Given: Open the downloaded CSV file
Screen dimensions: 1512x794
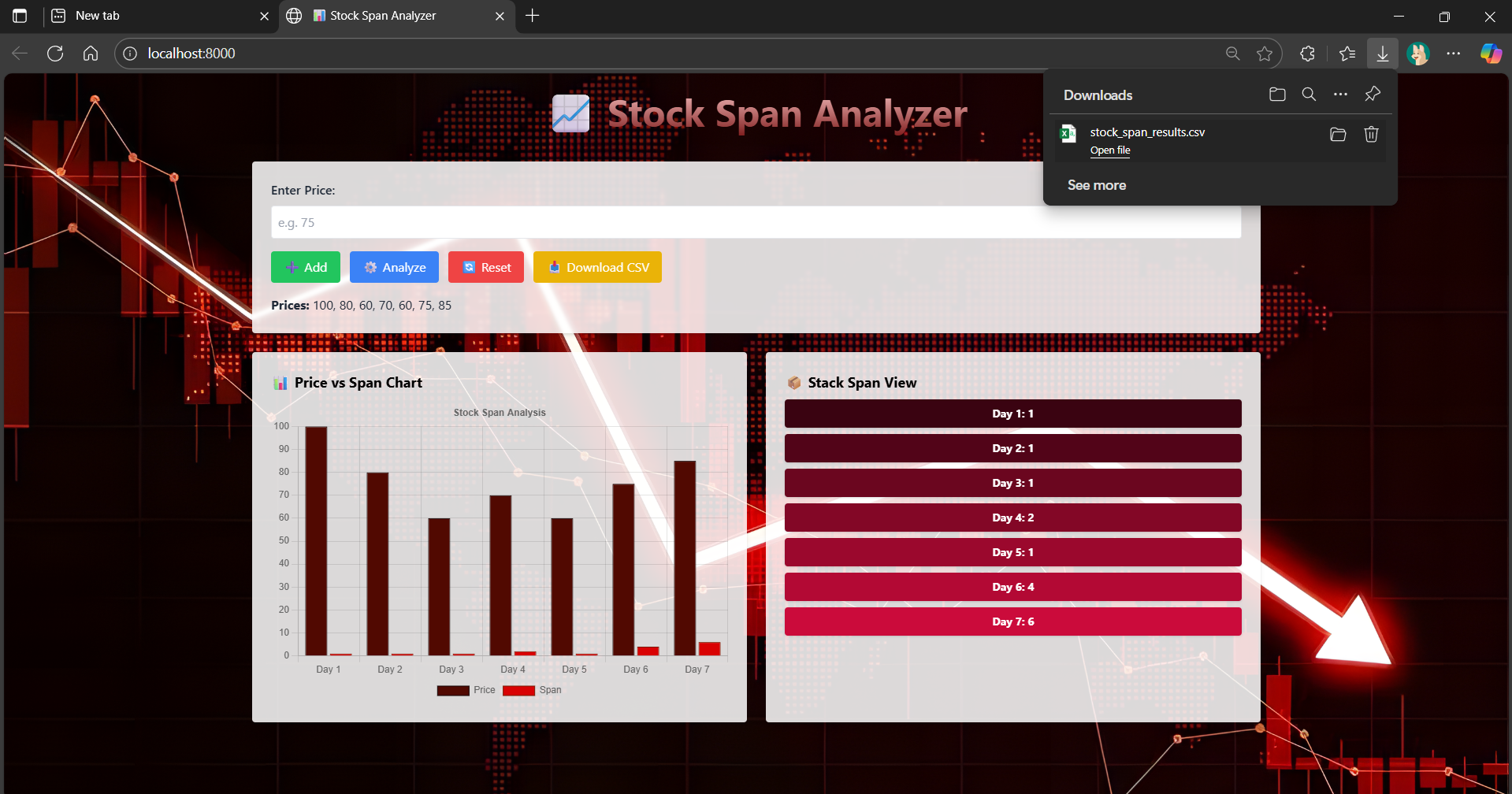Looking at the screenshot, I should tap(1109, 150).
